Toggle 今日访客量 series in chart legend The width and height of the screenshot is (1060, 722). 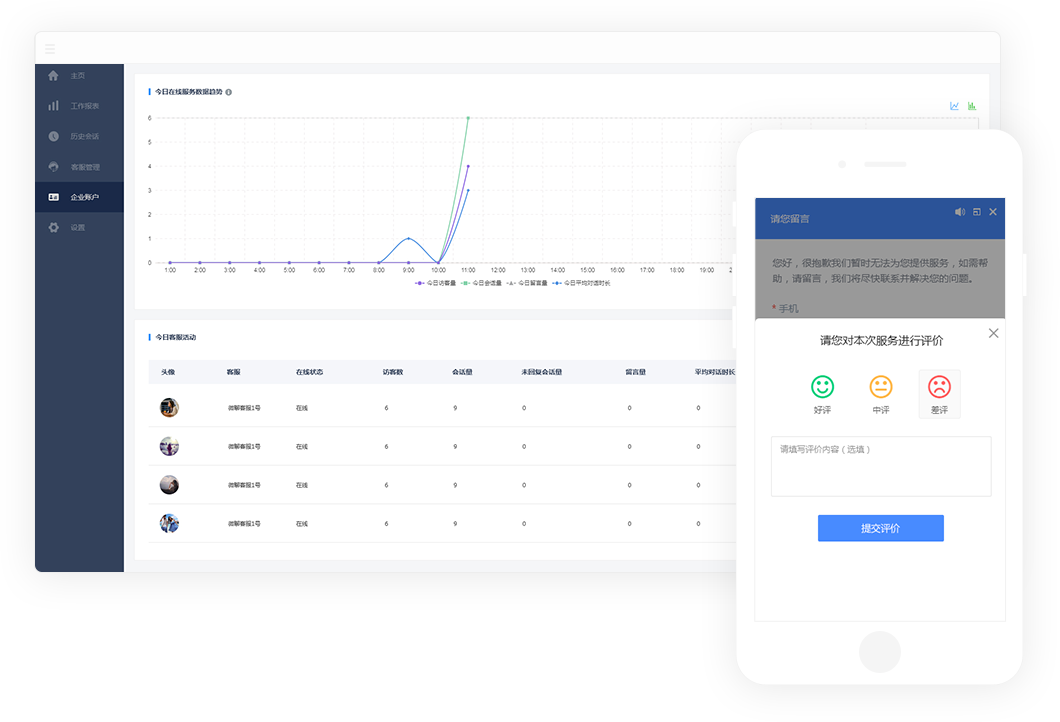tap(436, 283)
